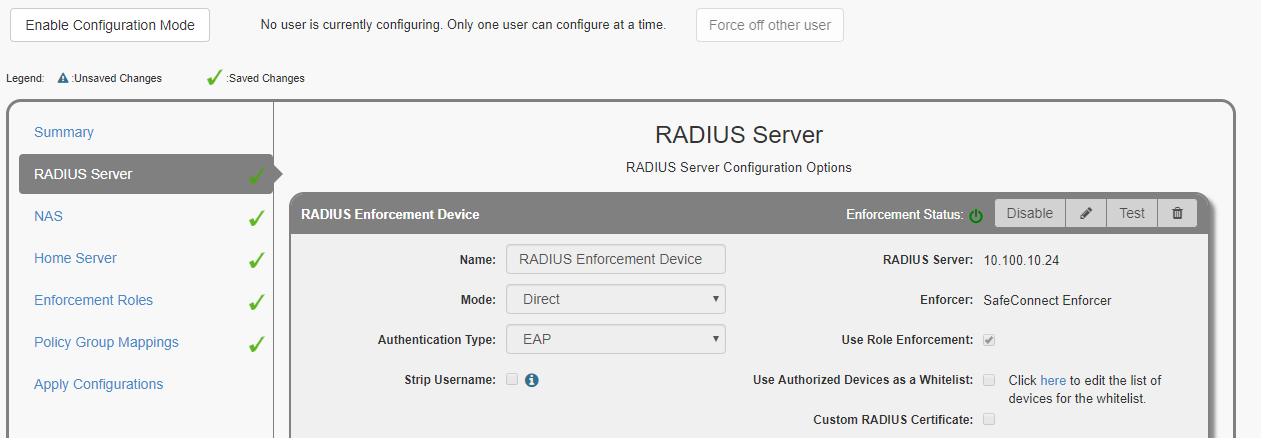Click the green Enforcement Status power icon
Screen dimensions: 1261x438
[x=976, y=215]
